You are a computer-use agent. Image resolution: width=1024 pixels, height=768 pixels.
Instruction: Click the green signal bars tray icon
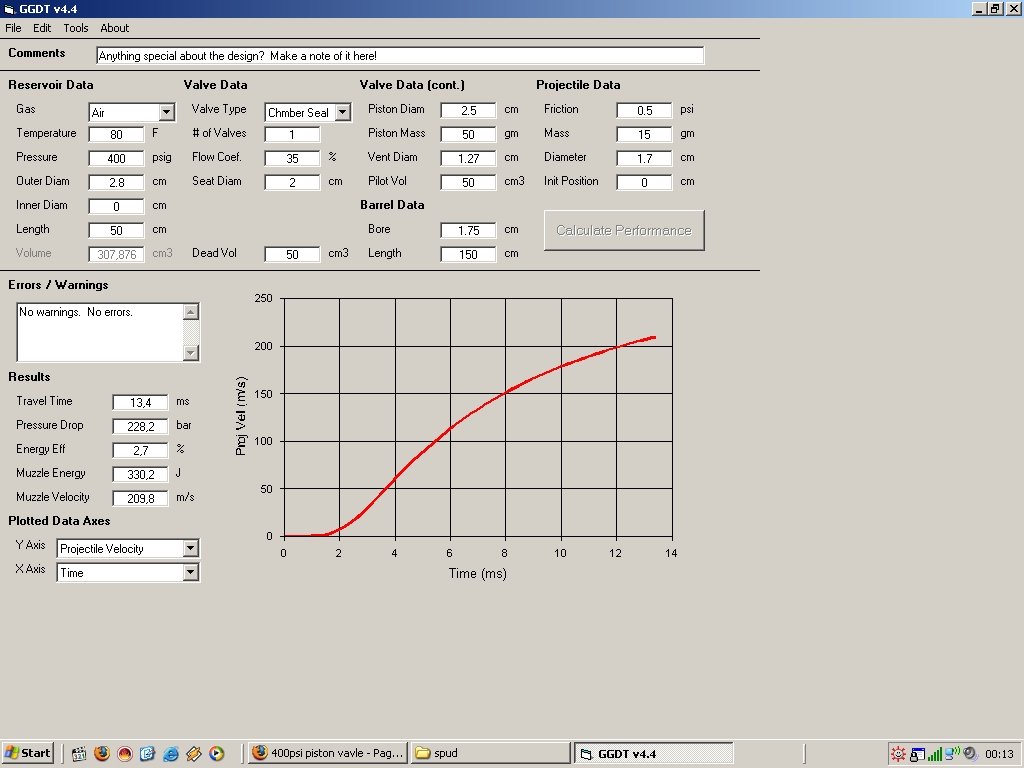[934, 753]
